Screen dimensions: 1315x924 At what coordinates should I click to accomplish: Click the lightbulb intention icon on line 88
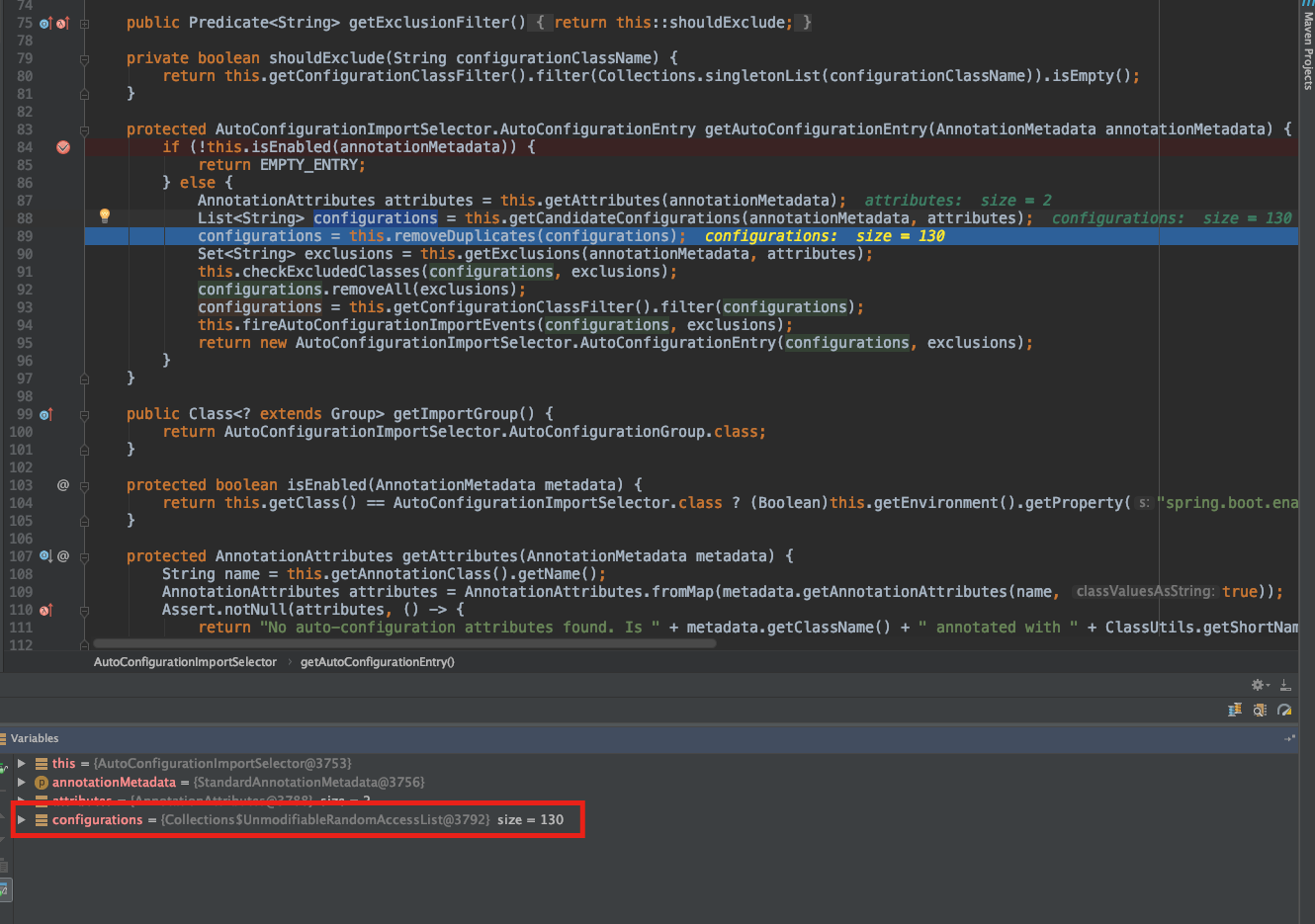point(104,216)
